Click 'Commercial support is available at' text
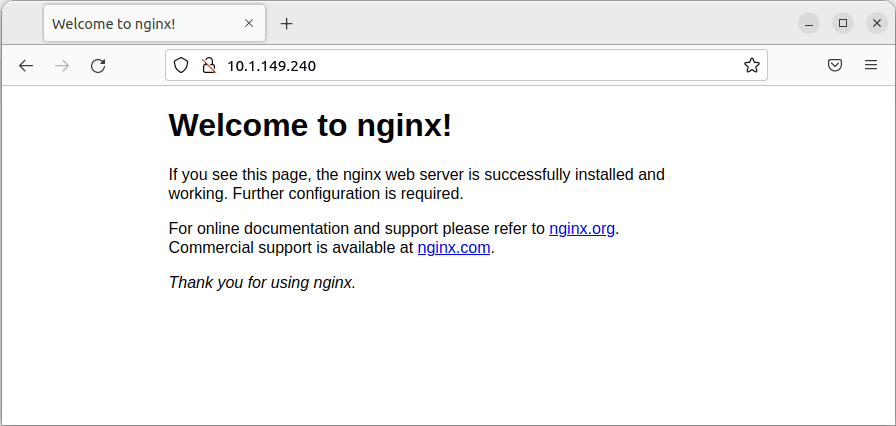Image resolution: width=896 pixels, height=426 pixels. tap(291, 248)
